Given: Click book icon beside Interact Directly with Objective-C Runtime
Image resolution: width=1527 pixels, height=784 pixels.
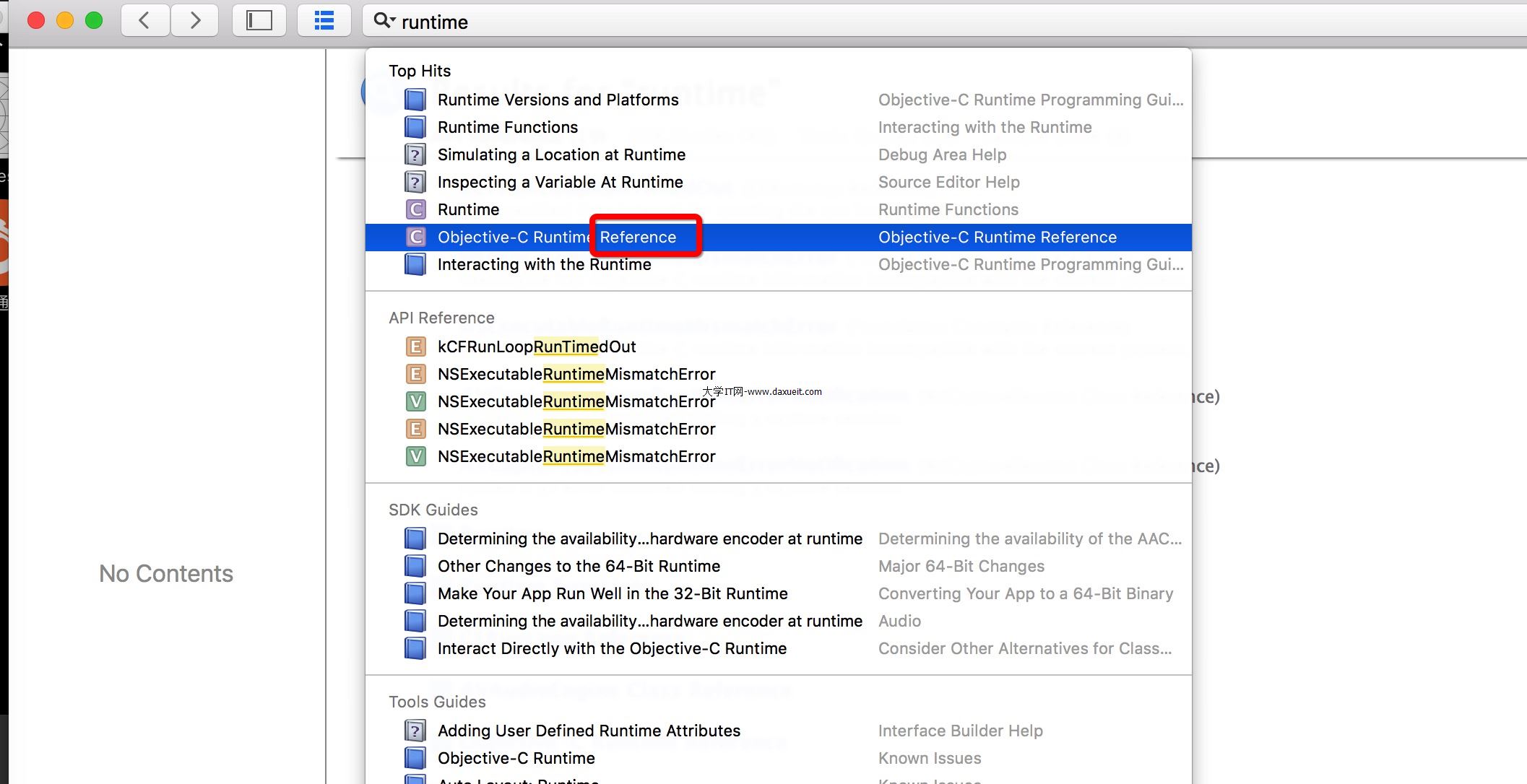Looking at the screenshot, I should tap(415, 648).
